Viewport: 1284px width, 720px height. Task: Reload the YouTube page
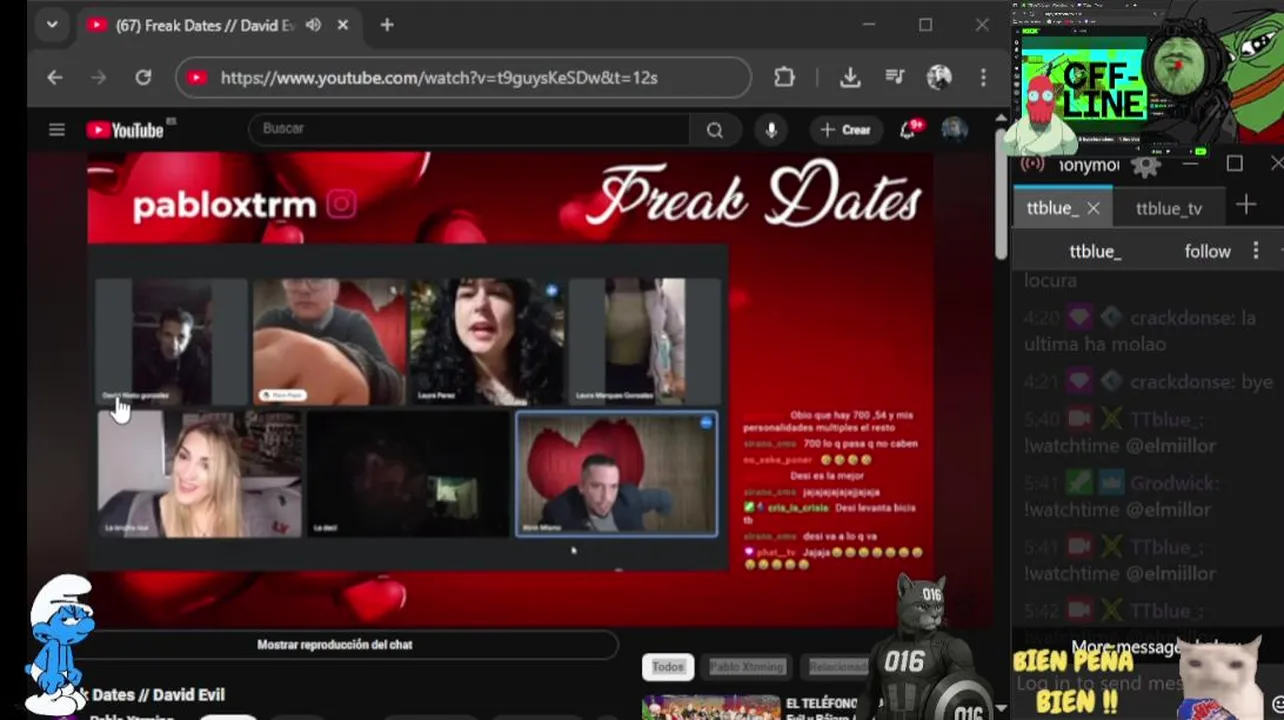[x=143, y=77]
